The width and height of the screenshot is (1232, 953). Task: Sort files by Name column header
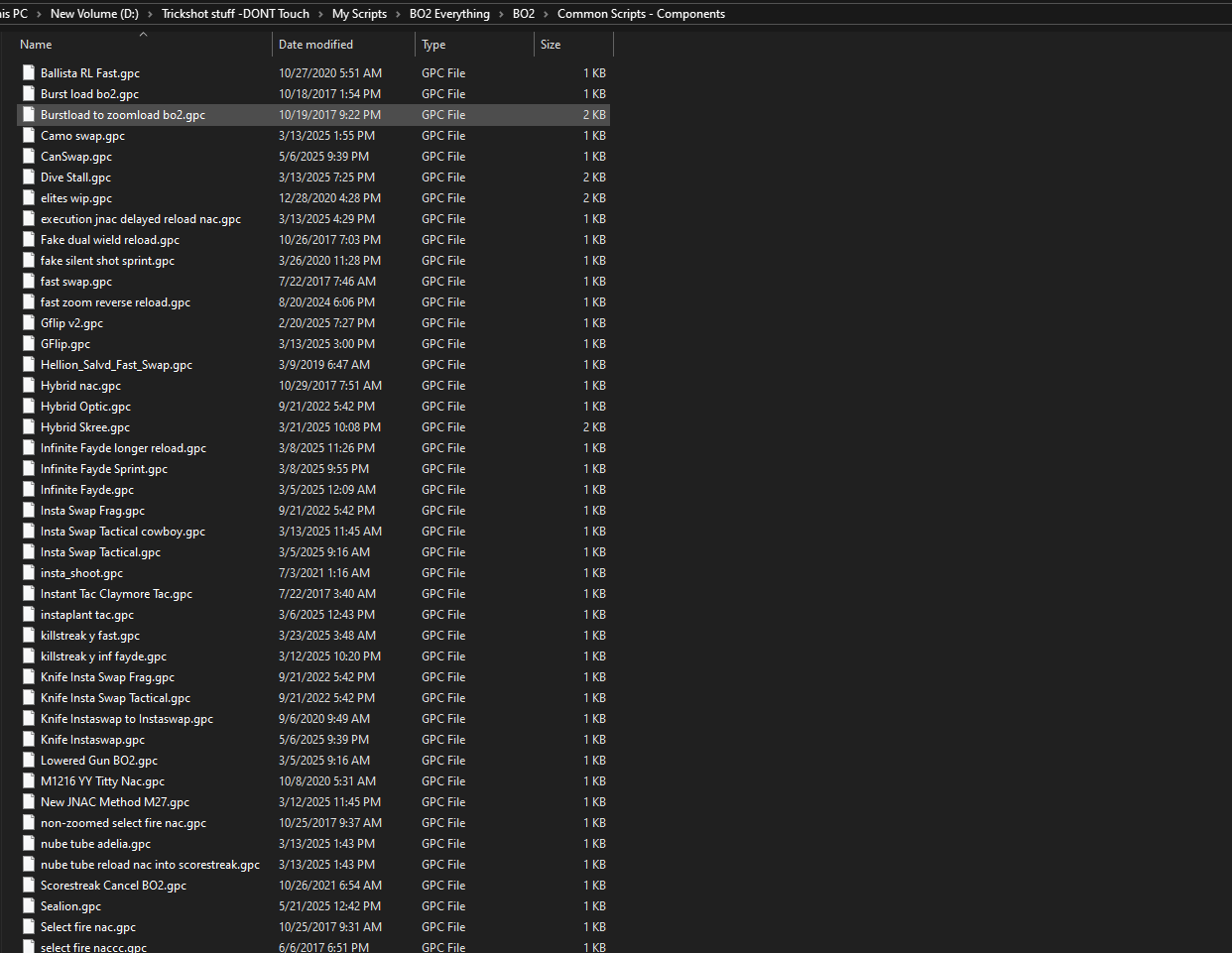click(36, 45)
